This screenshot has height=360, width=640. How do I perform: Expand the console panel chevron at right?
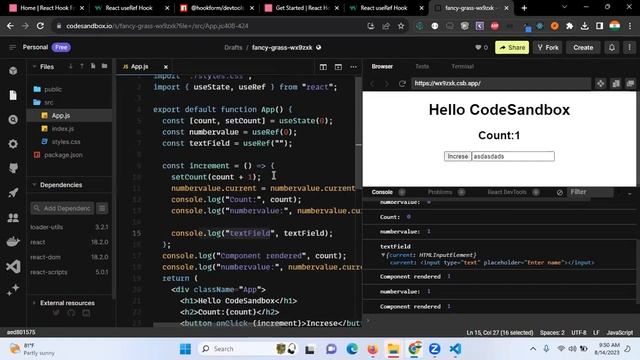click(x=630, y=193)
